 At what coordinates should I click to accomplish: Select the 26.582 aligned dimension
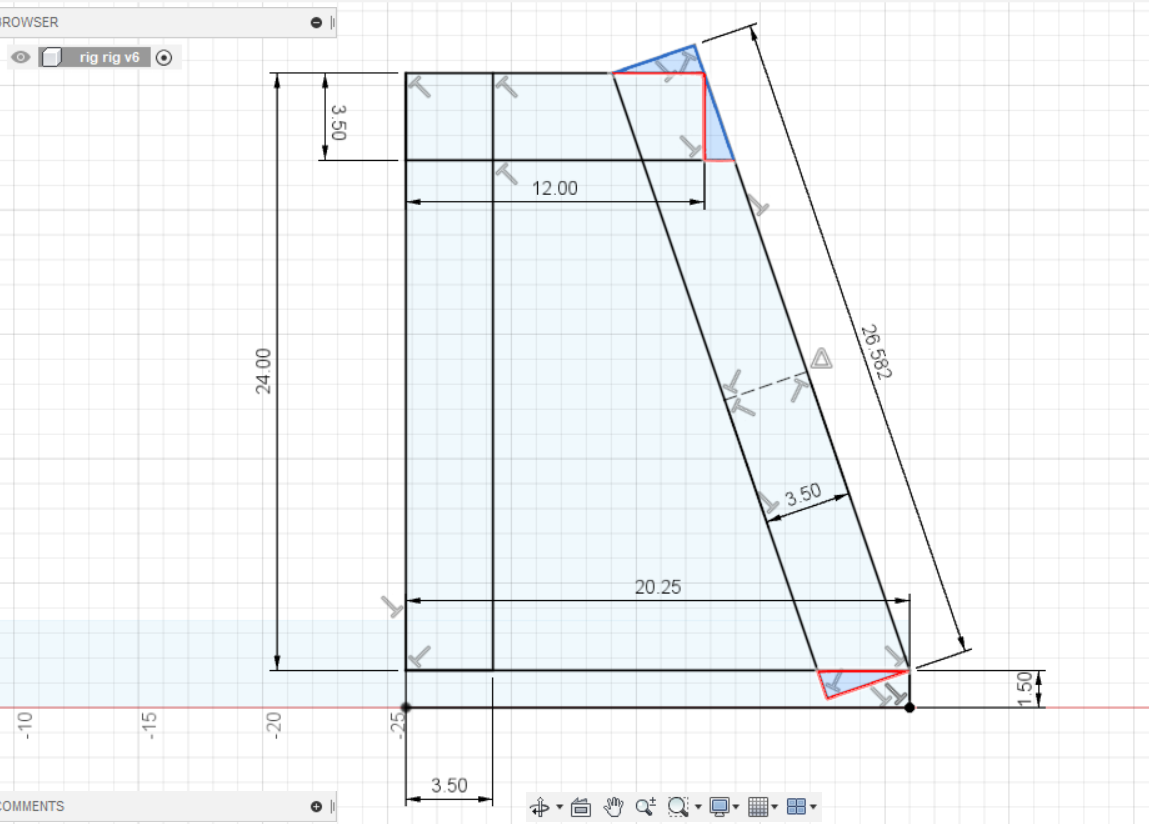876,352
